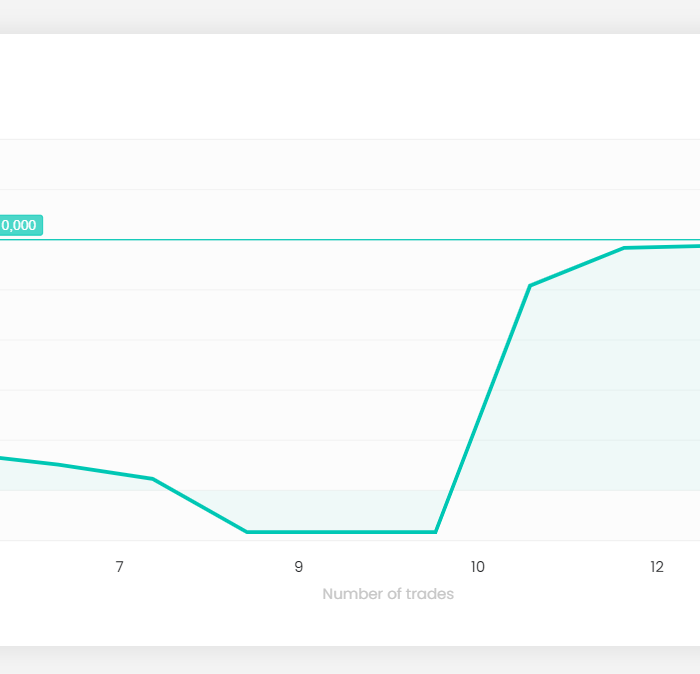Image resolution: width=700 pixels, height=674 pixels.
Task: Click the Number of trades axis title
Action: 388,594
